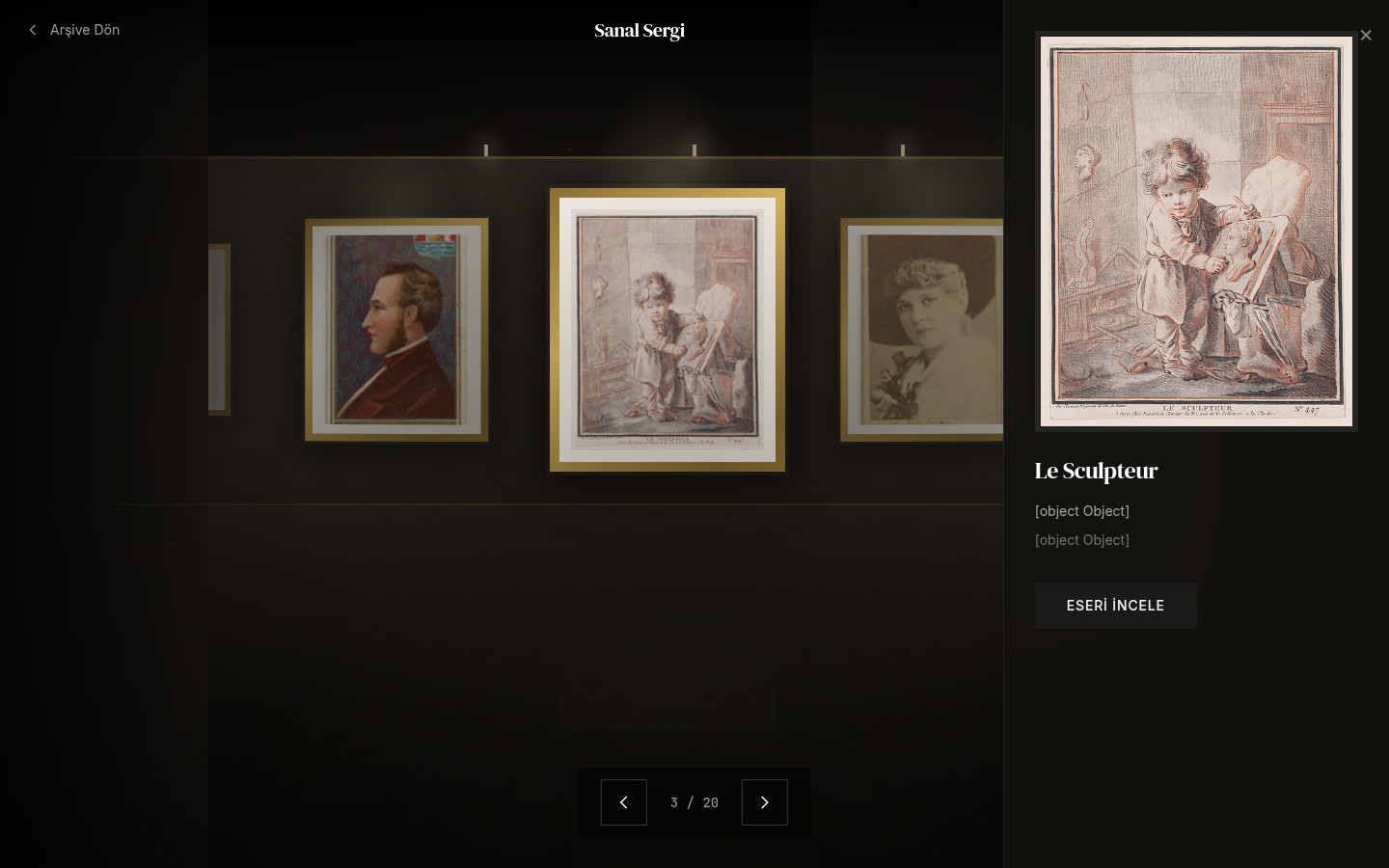Click the Sanal Sergi page title
This screenshot has width=1389, height=868.
coord(640,30)
